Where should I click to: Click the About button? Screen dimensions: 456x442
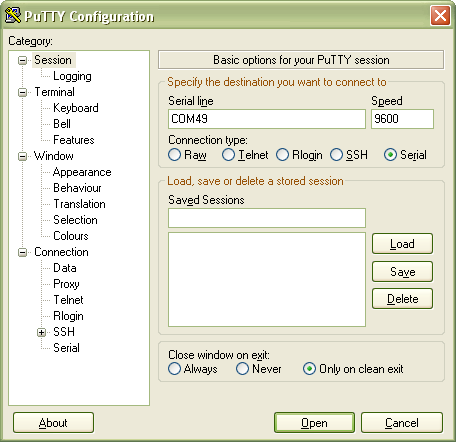(x=53, y=423)
